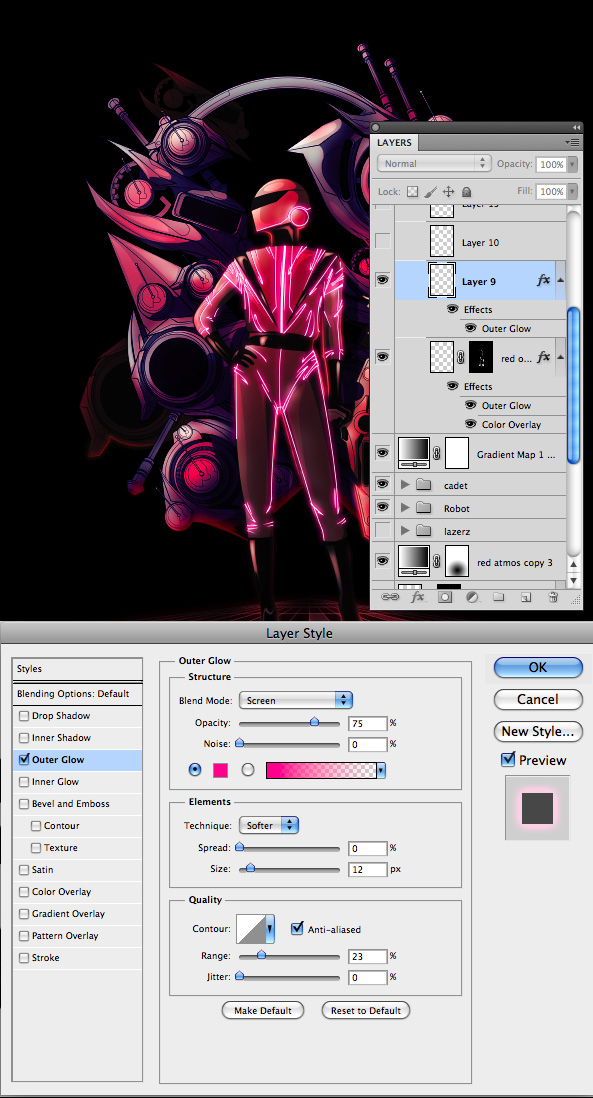The image size is (593, 1098).
Task: Open the Layers panel options menu
Action: click(x=573, y=142)
